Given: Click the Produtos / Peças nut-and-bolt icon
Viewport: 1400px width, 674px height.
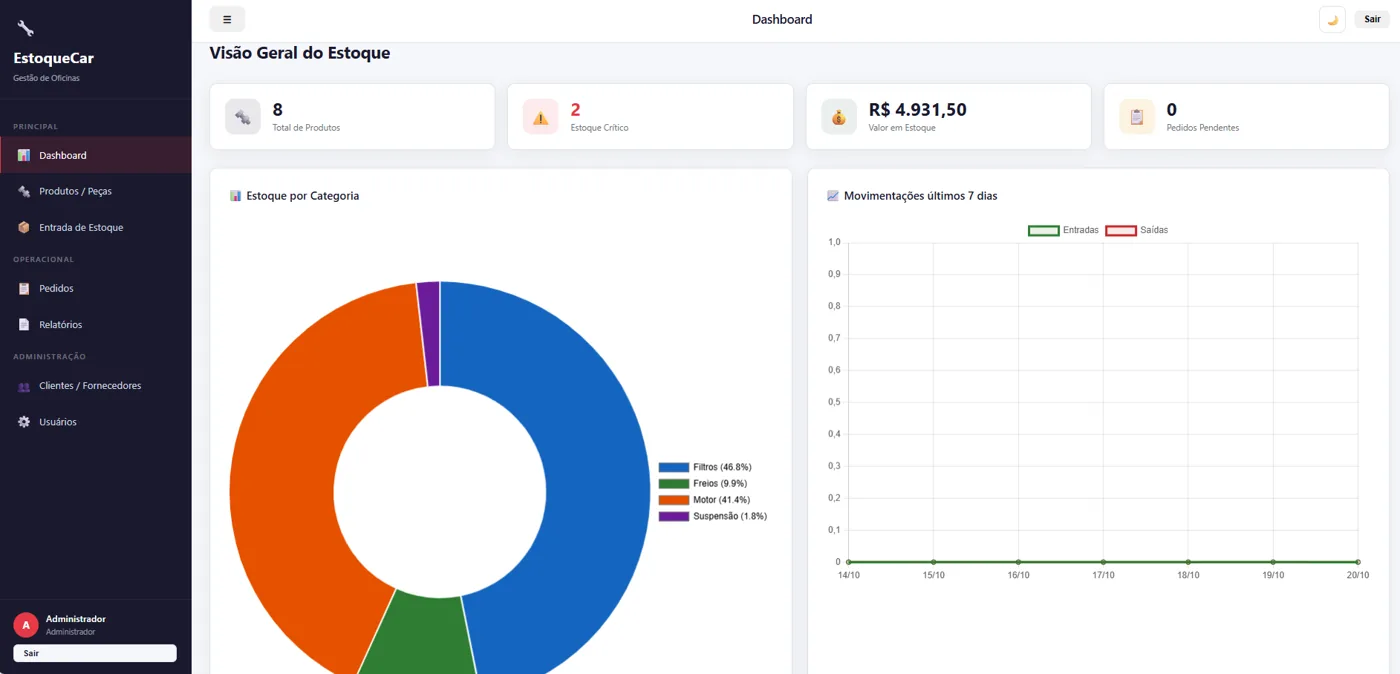Looking at the screenshot, I should [x=24, y=192].
